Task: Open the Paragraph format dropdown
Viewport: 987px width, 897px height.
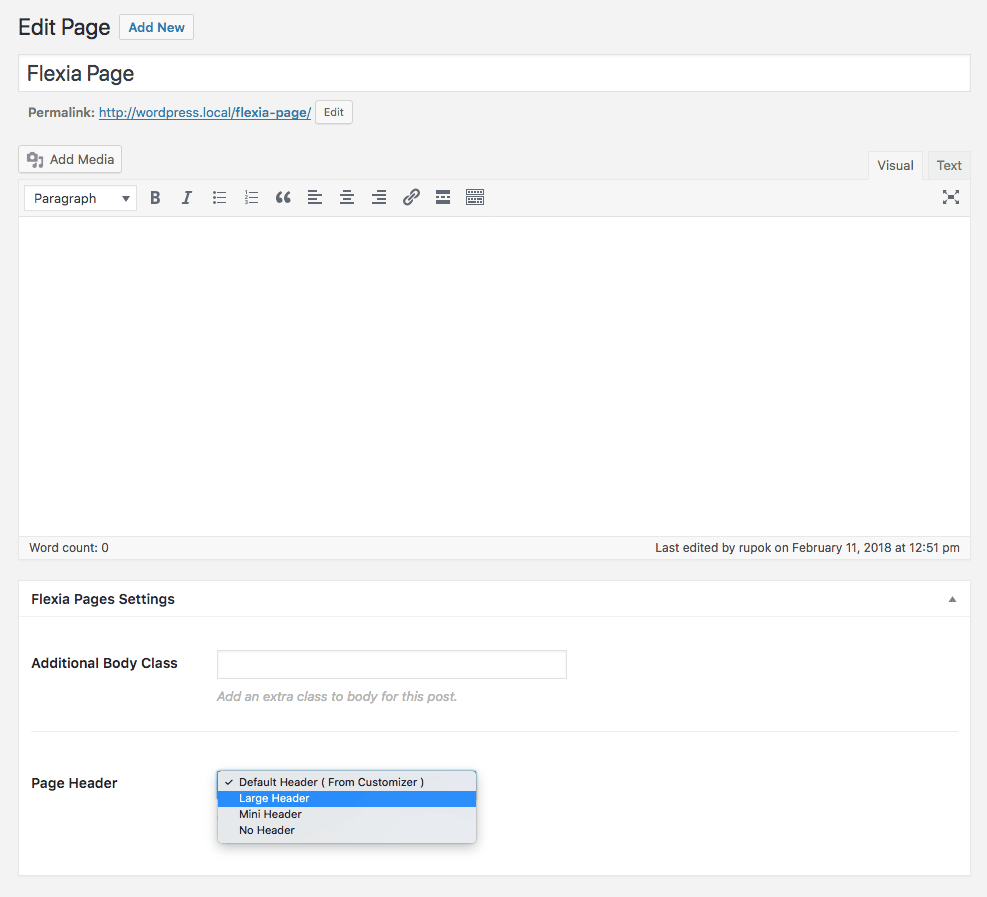Action: pos(81,198)
